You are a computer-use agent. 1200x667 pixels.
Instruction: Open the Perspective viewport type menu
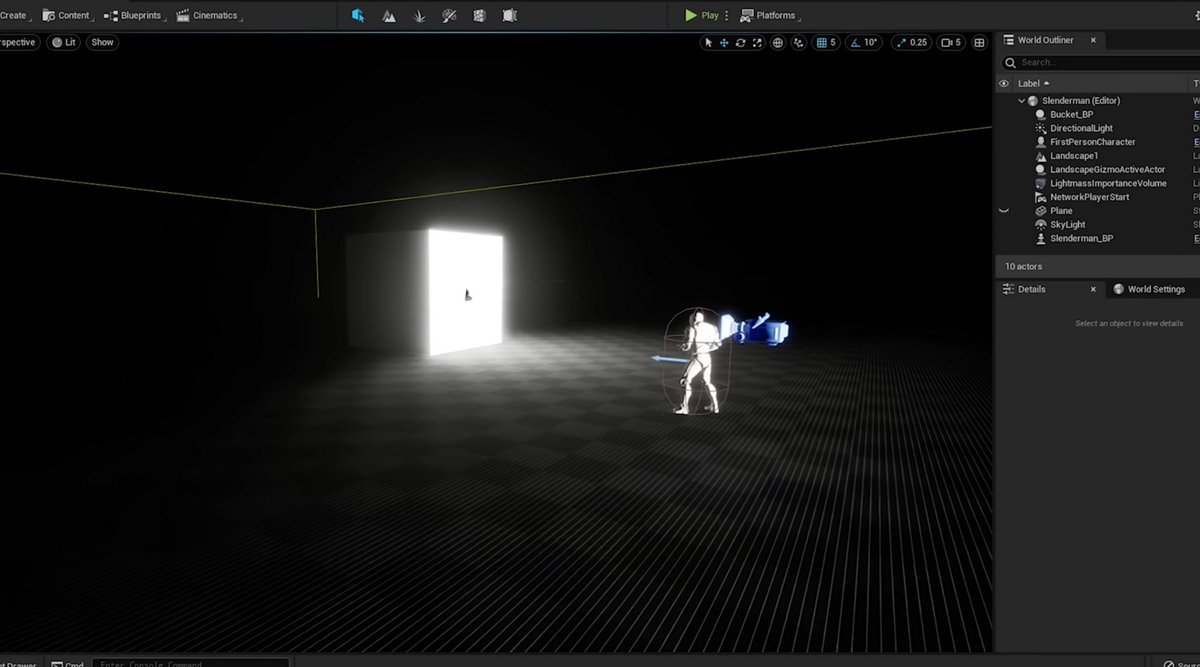click(x=19, y=42)
